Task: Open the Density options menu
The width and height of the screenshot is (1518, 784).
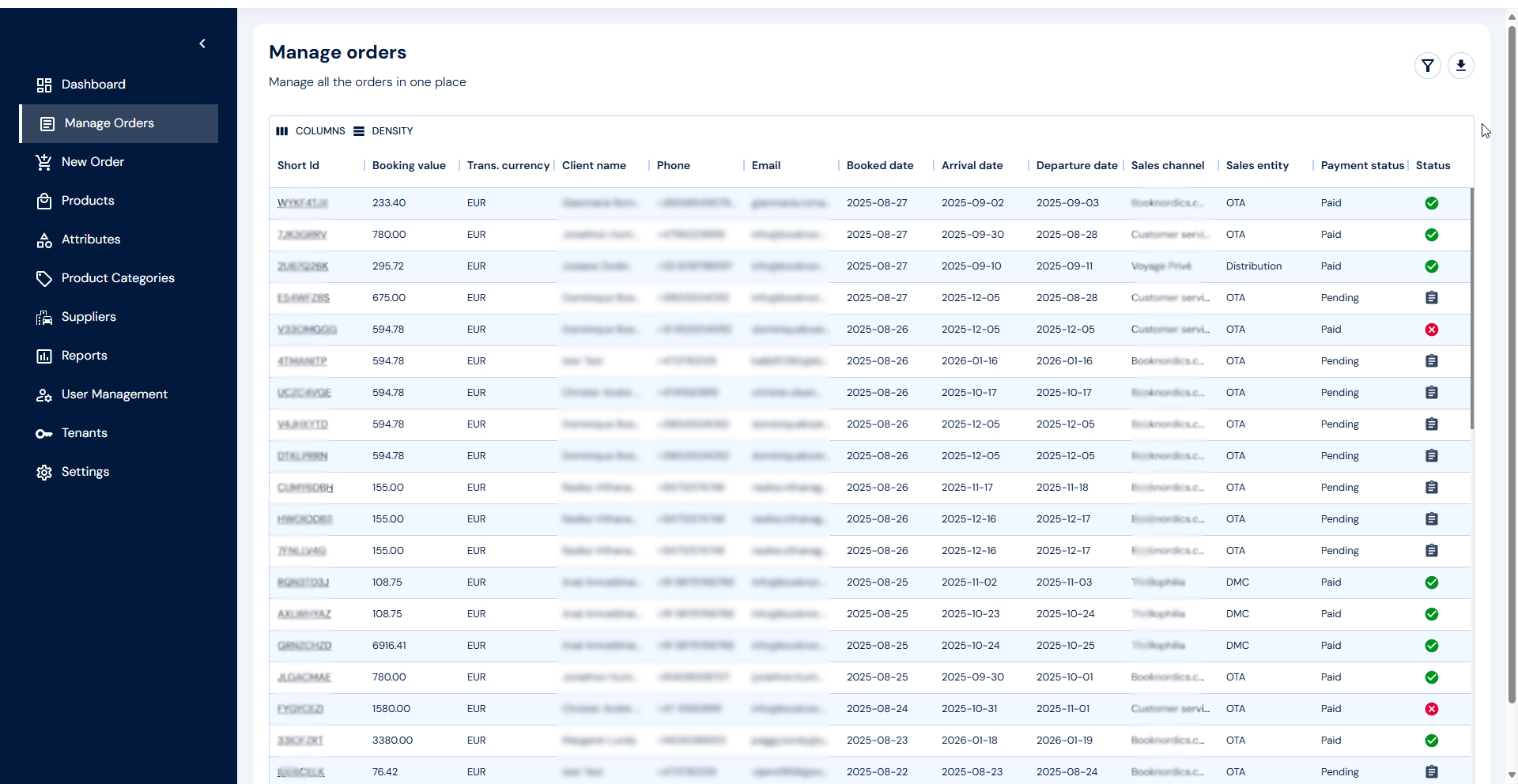Action: (383, 131)
